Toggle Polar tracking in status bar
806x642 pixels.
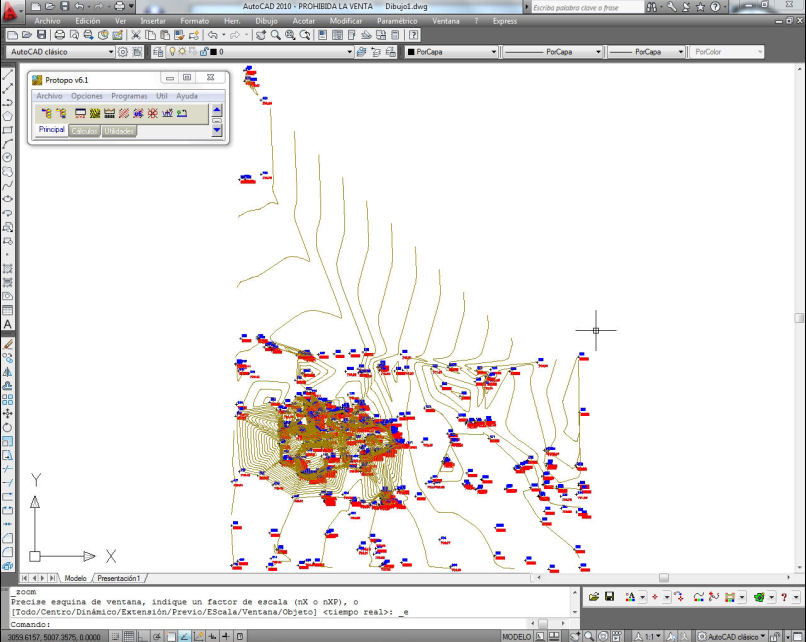coord(157,636)
